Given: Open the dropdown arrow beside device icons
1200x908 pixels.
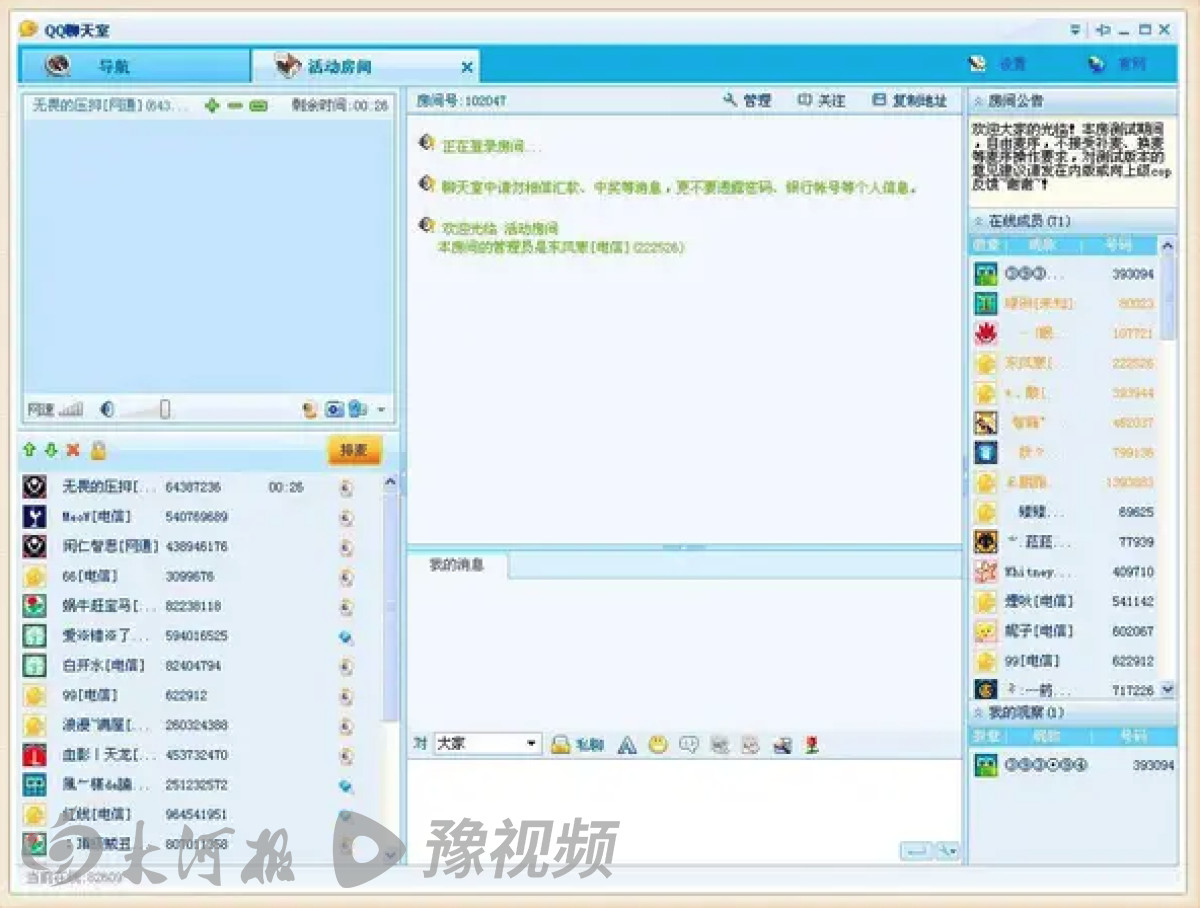Looking at the screenshot, I should coord(381,410).
